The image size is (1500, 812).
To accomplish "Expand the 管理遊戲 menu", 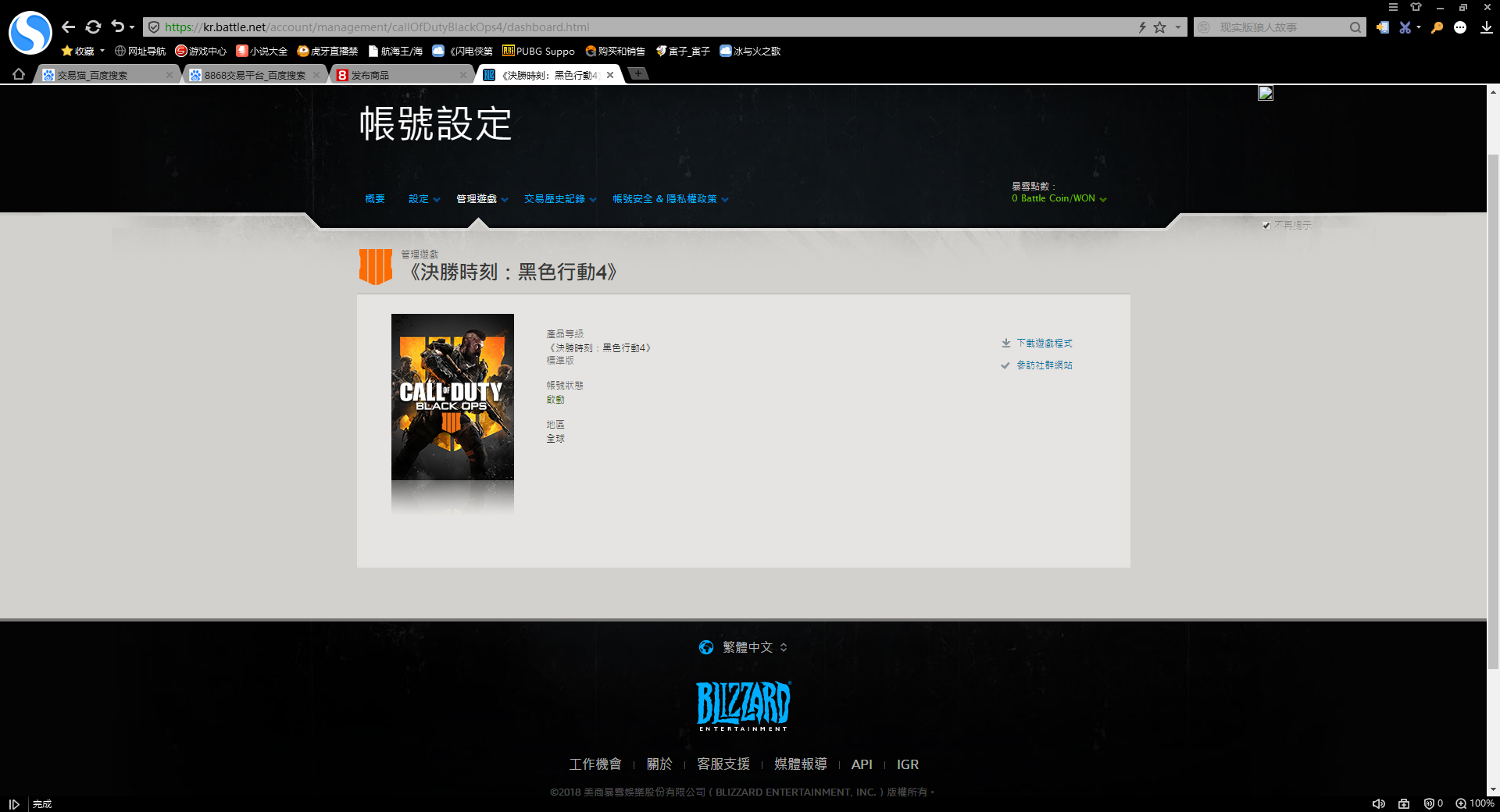I will tap(482, 199).
